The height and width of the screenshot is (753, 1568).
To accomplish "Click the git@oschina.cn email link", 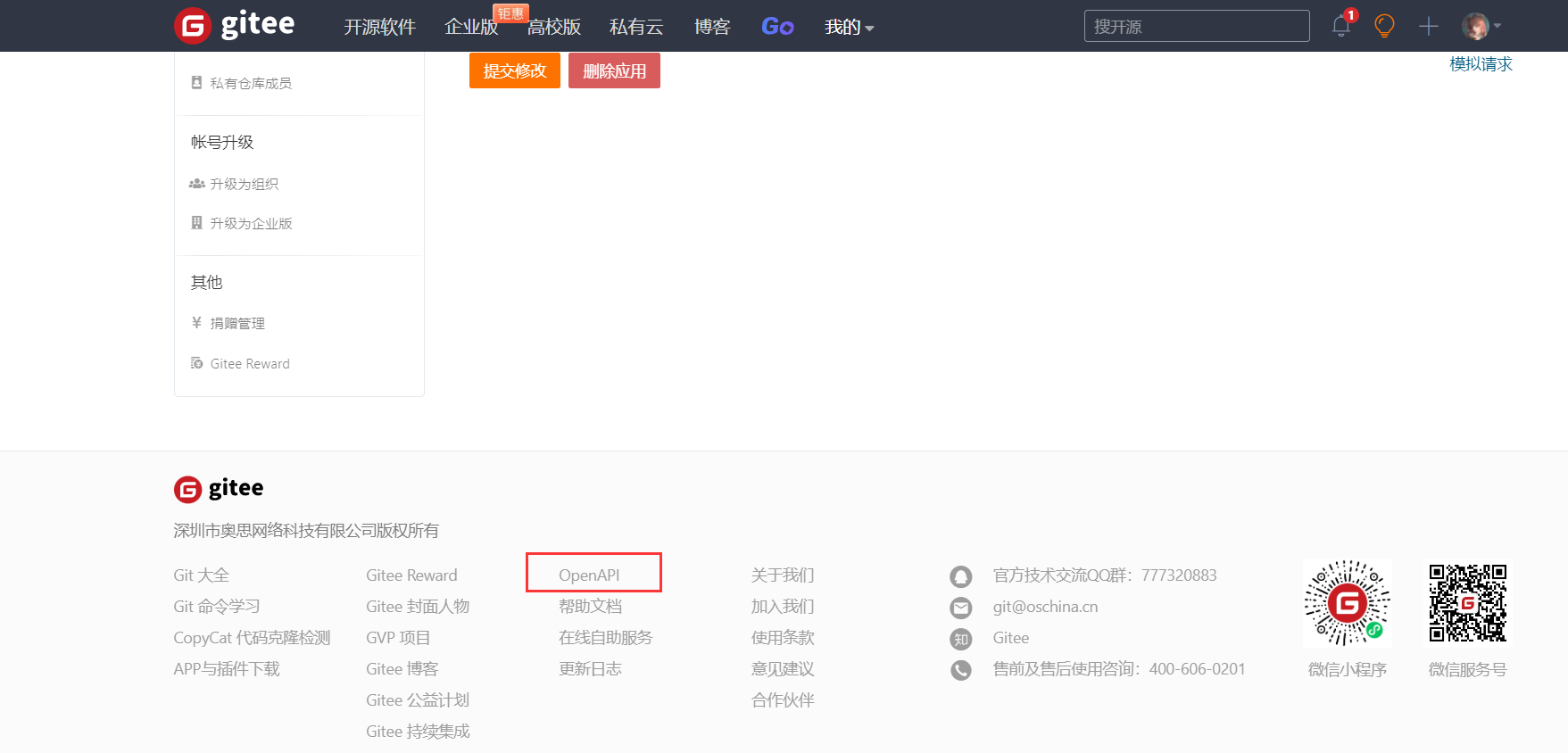I will click(1045, 607).
